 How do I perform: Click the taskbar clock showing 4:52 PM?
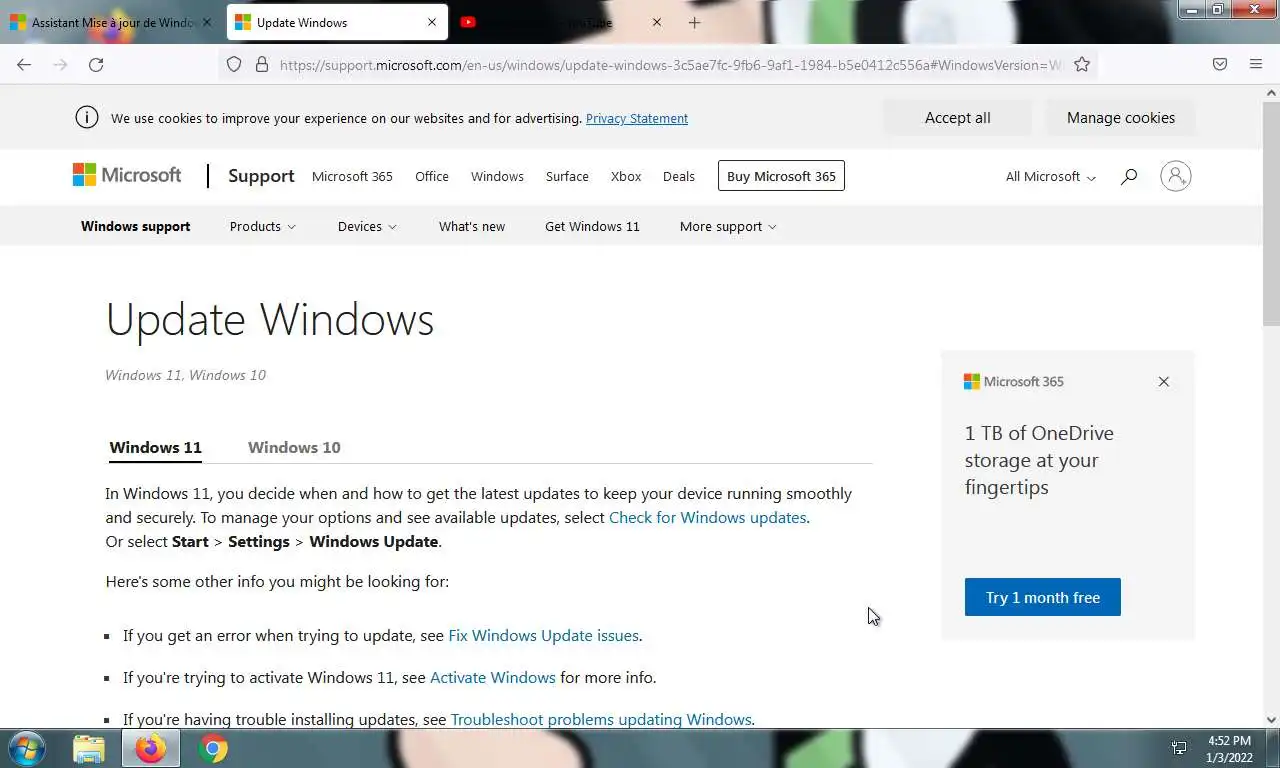1229,749
